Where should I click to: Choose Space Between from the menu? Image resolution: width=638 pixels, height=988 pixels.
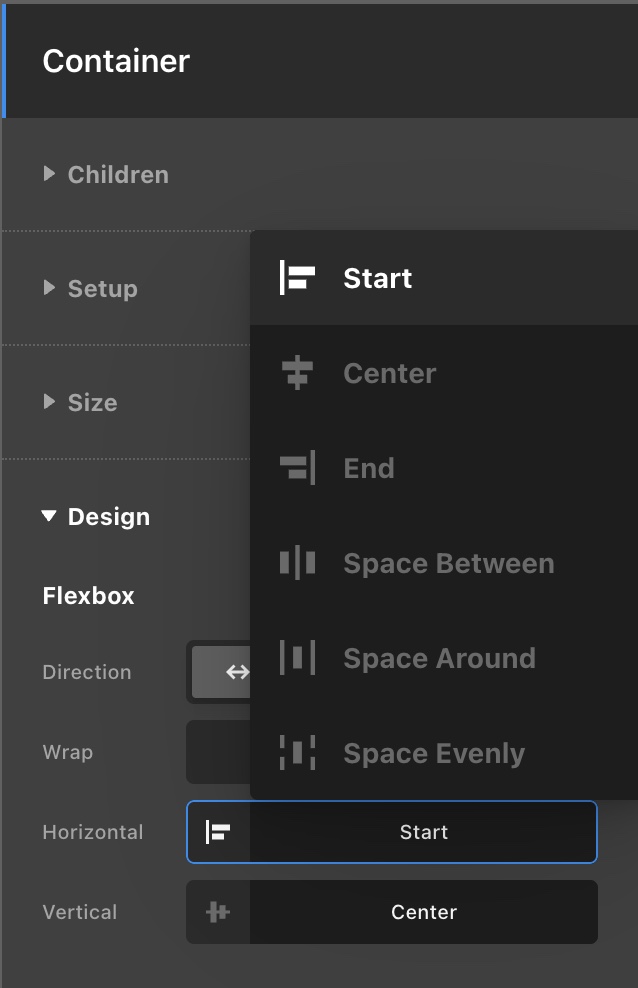pyautogui.click(x=448, y=563)
